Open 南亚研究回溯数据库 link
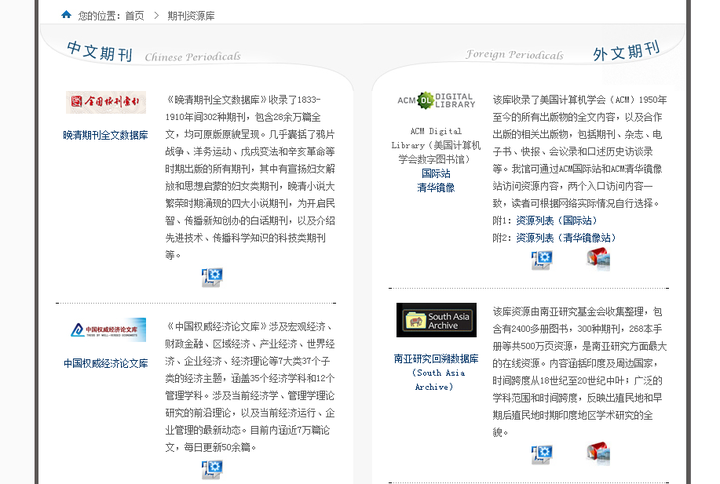720x484 pixels. 436,358
